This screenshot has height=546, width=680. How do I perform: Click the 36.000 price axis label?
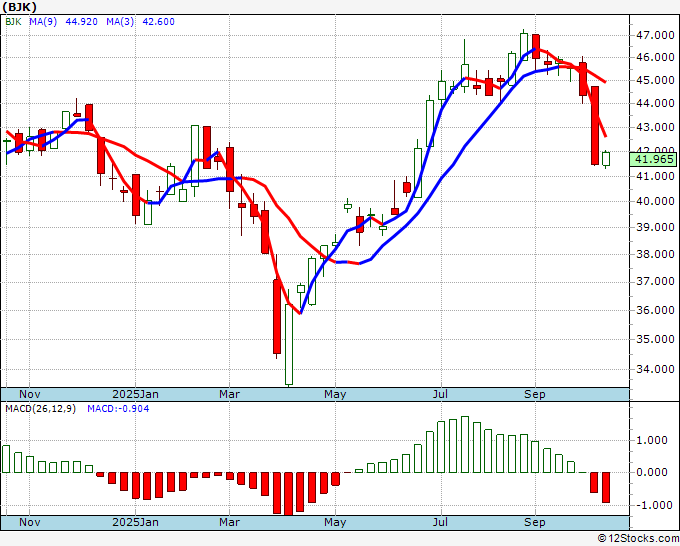[655, 310]
